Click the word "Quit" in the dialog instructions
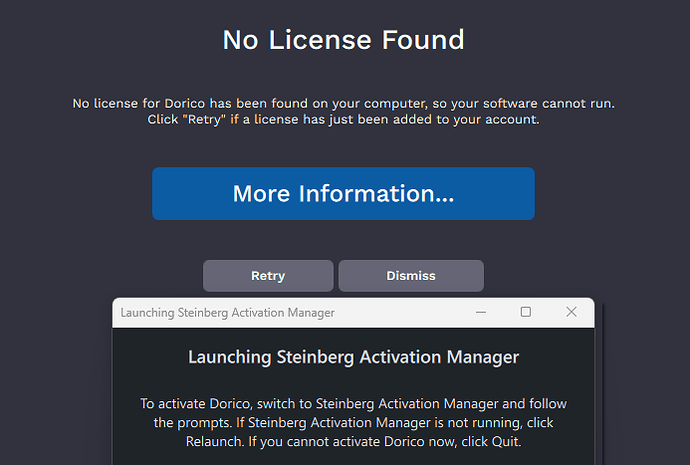 [x=502, y=442]
